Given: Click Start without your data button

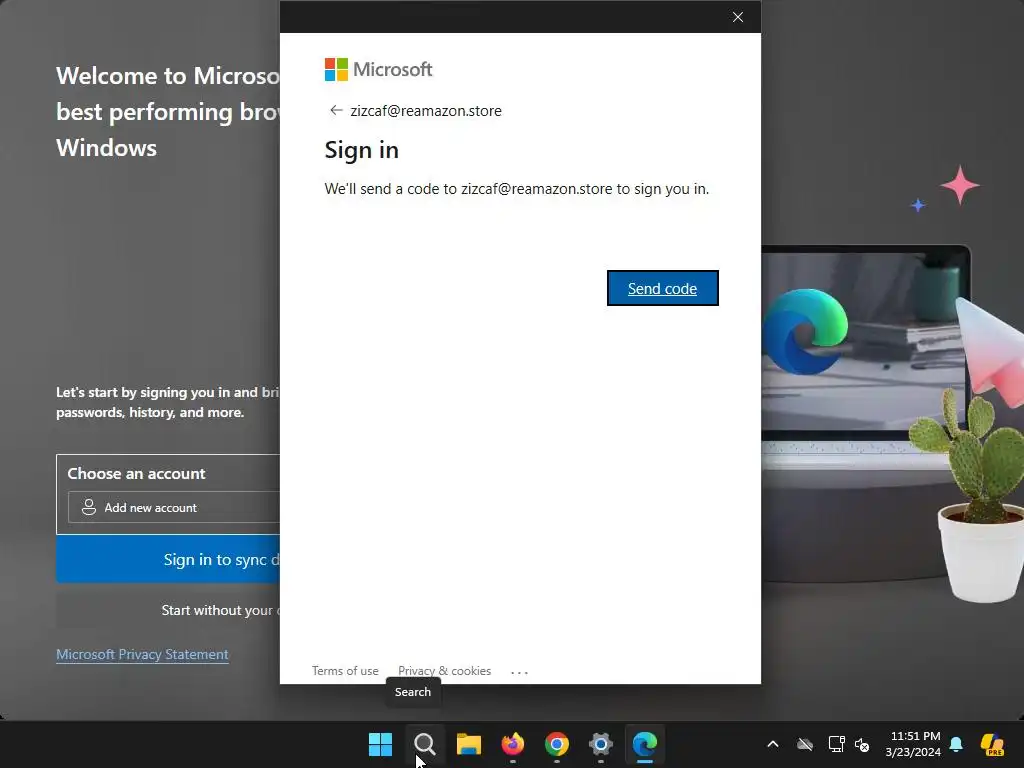Looking at the screenshot, I should pos(168,610).
